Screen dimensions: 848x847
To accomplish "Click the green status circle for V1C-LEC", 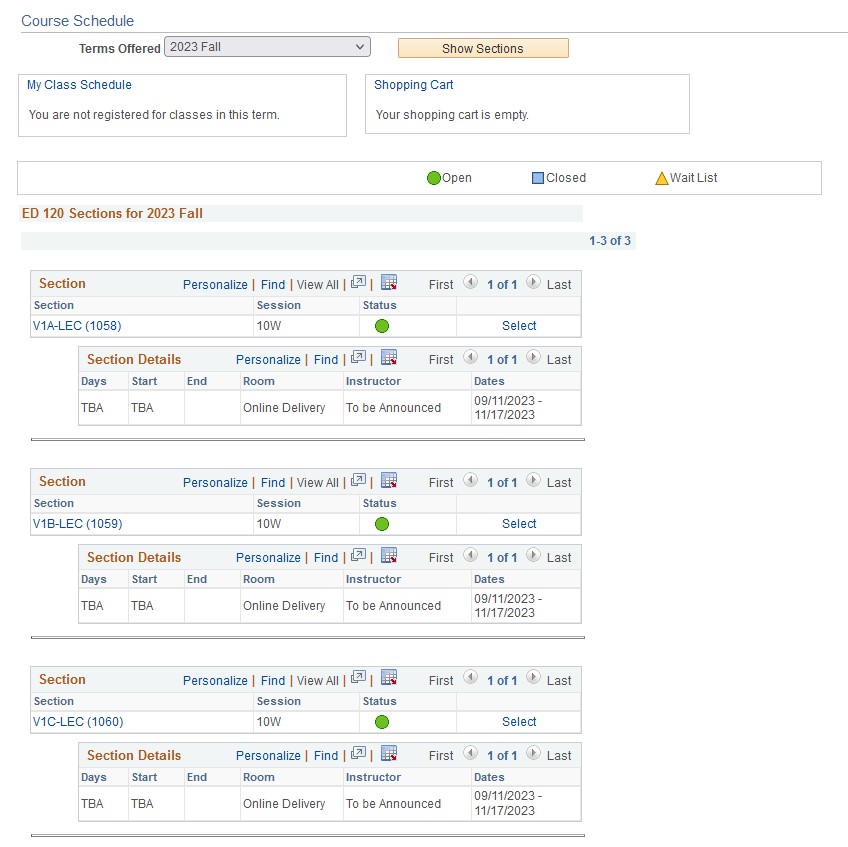I will tap(383, 721).
